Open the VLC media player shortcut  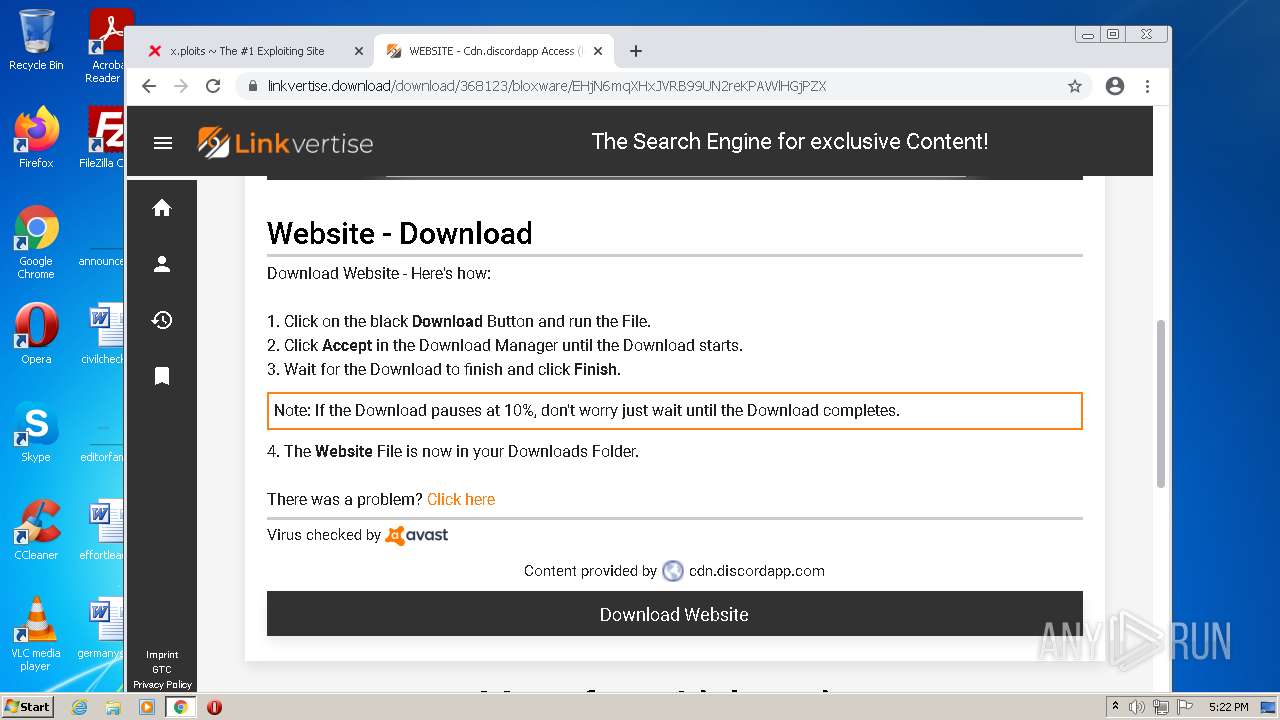tap(36, 634)
